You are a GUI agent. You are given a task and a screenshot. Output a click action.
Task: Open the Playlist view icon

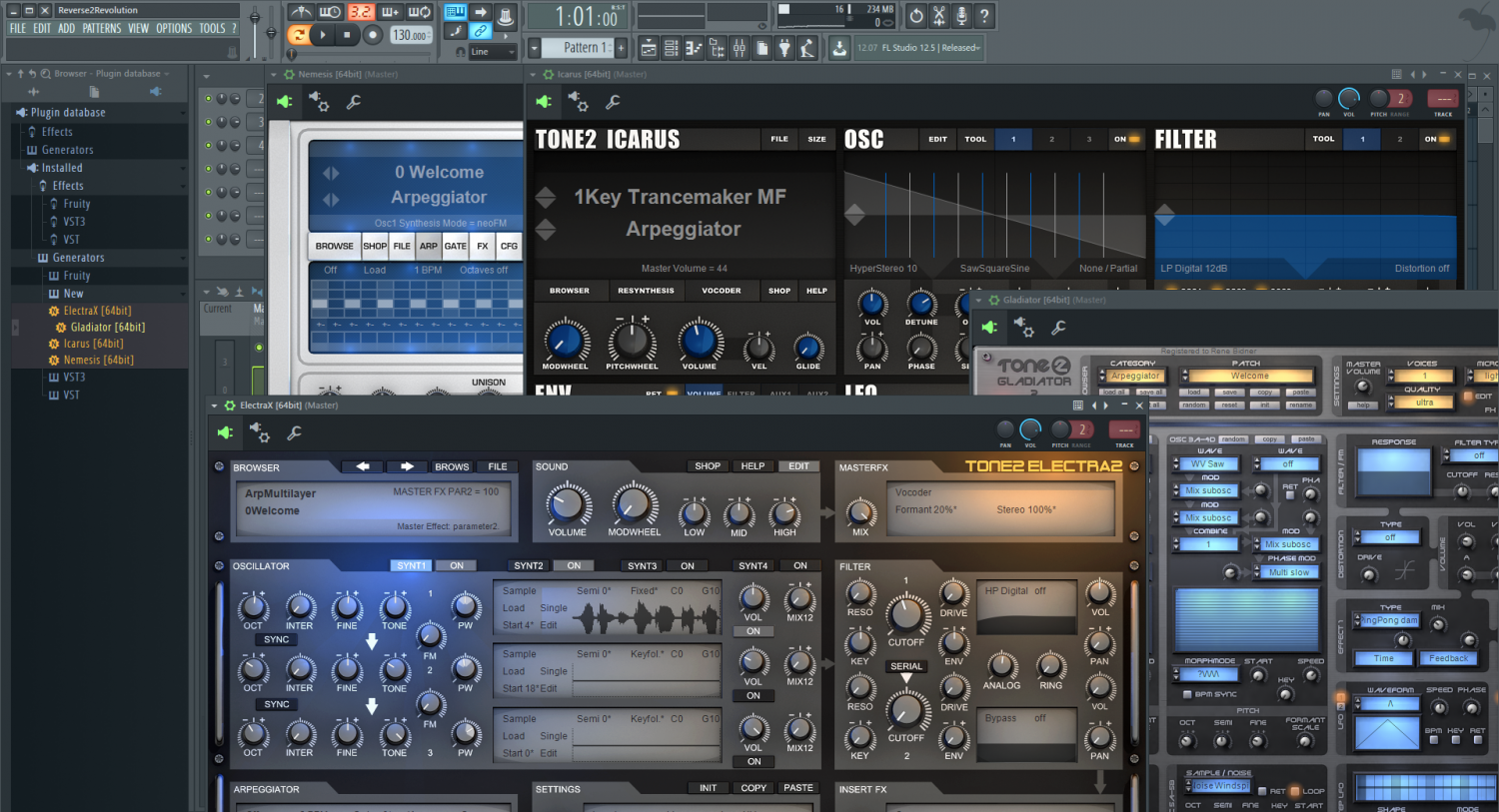[649, 47]
